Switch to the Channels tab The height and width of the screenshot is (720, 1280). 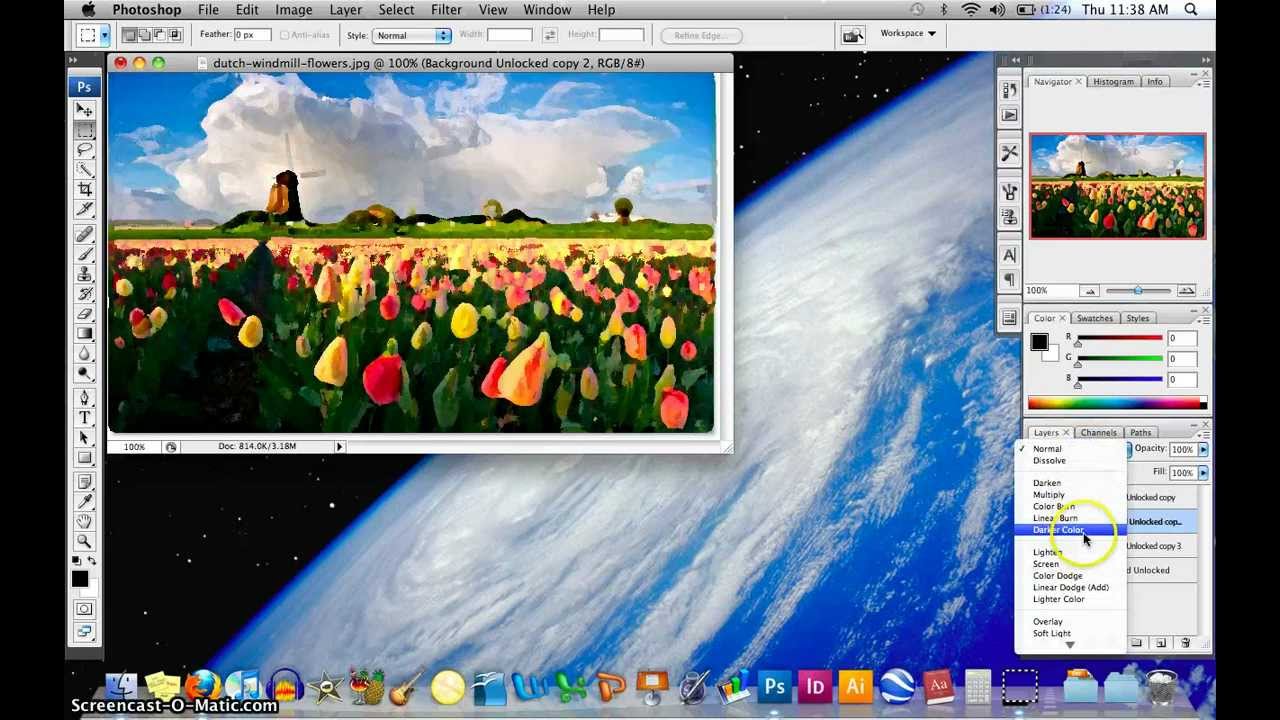tap(1098, 432)
